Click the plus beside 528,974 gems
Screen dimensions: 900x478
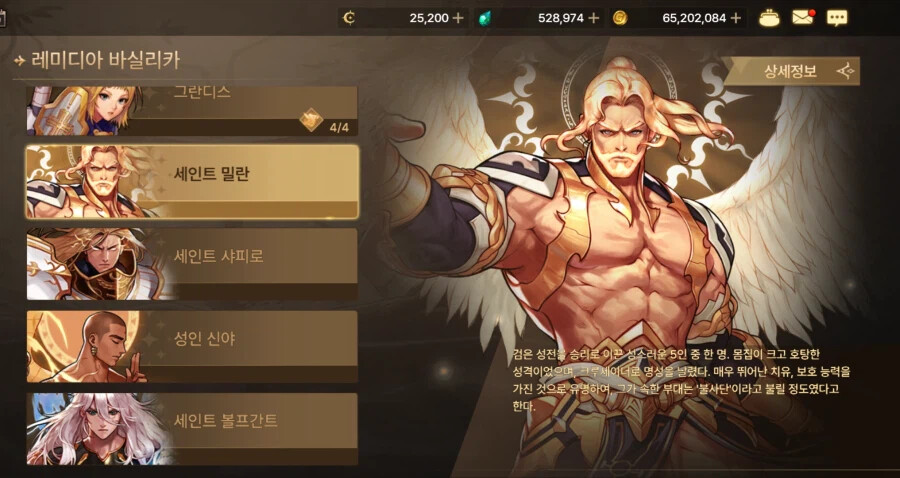593,18
